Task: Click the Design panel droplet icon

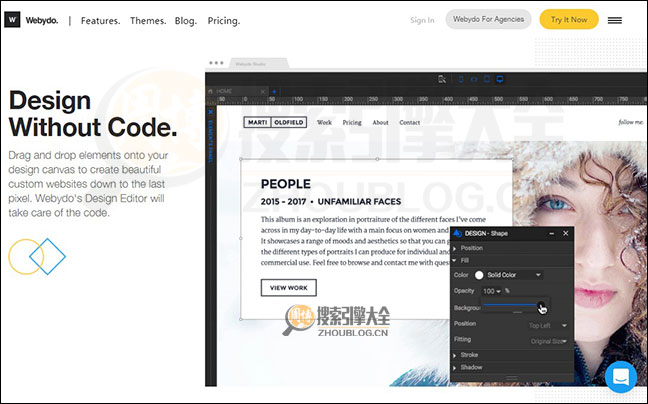Action: click(457, 233)
